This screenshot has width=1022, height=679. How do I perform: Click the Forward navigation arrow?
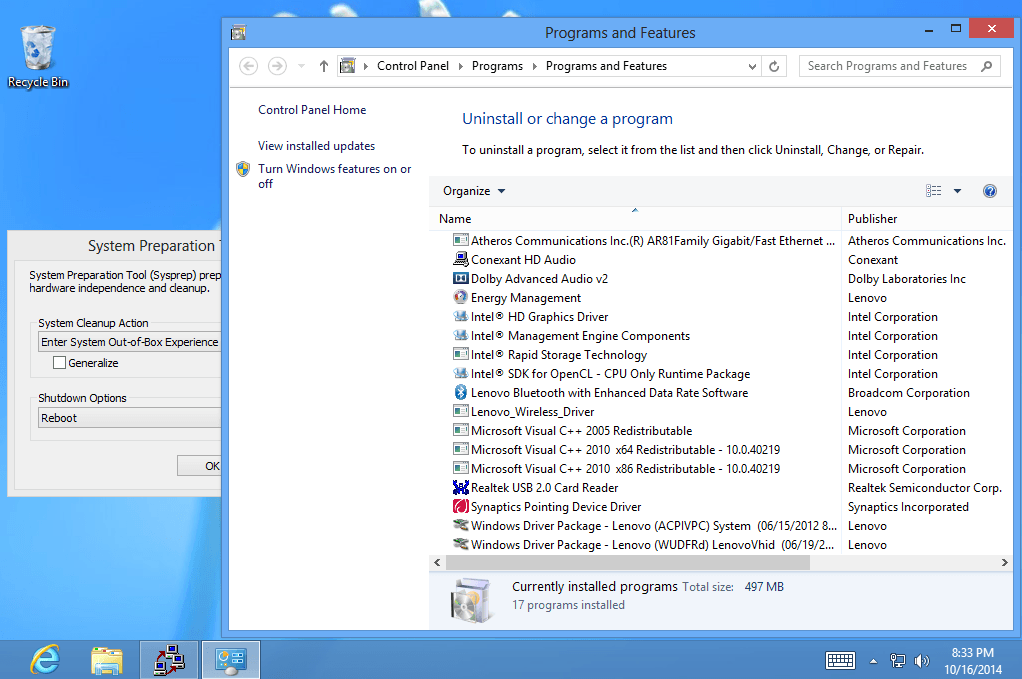277,66
